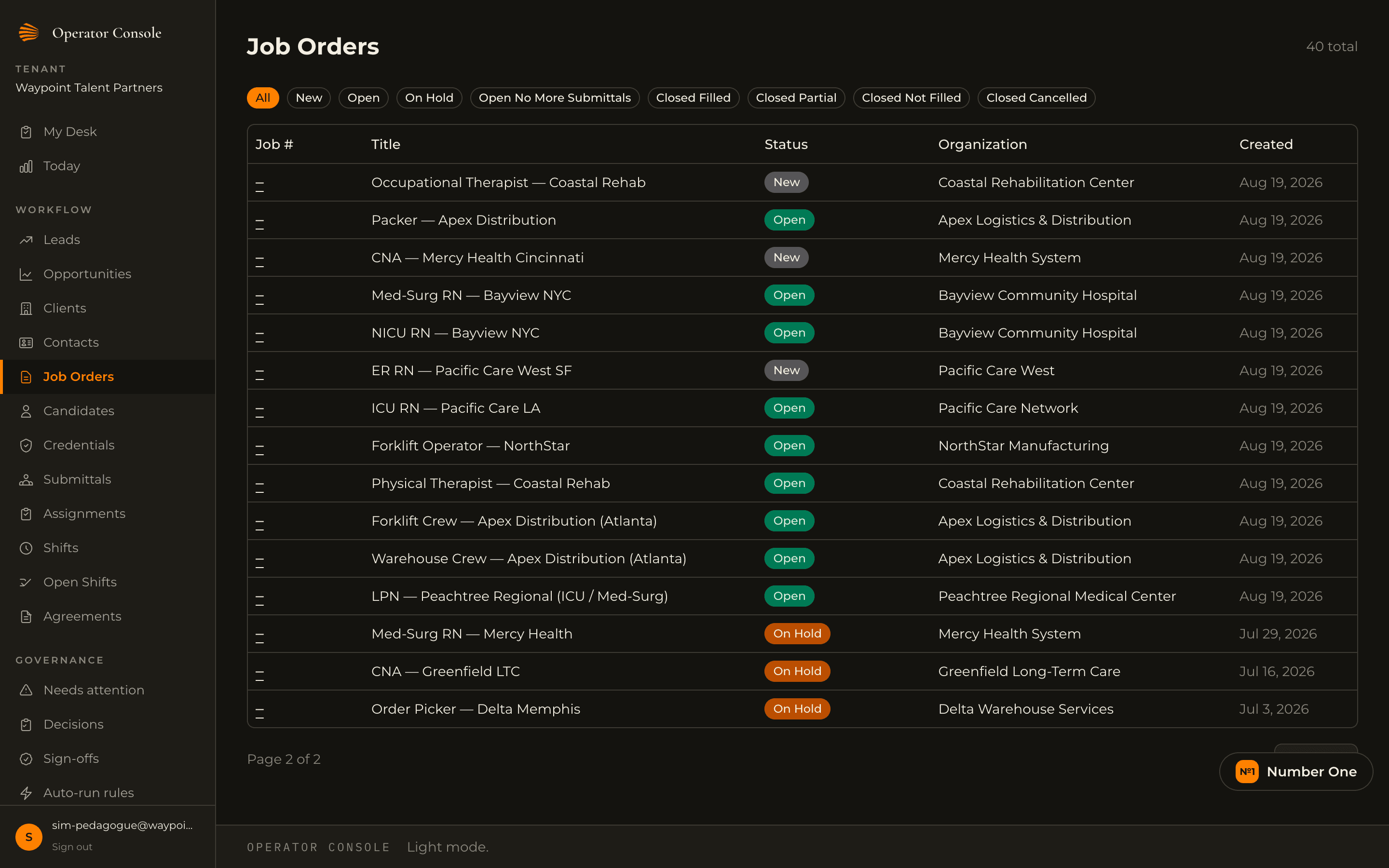This screenshot has width=1389, height=868.
Task: Click the Operator Console logo icon
Action: pyautogui.click(x=29, y=33)
